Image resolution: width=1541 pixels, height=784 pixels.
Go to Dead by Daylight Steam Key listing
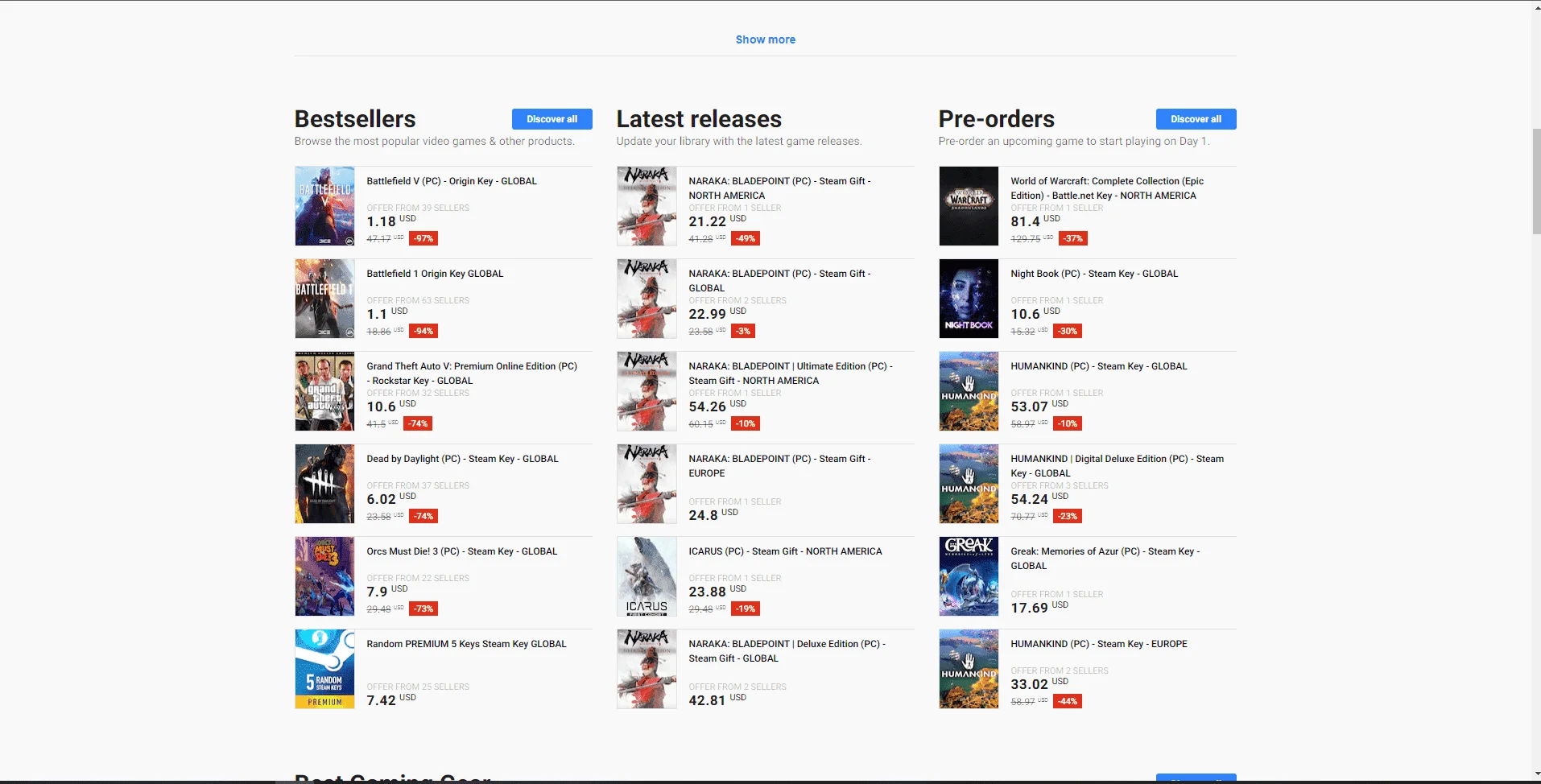(462, 459)
